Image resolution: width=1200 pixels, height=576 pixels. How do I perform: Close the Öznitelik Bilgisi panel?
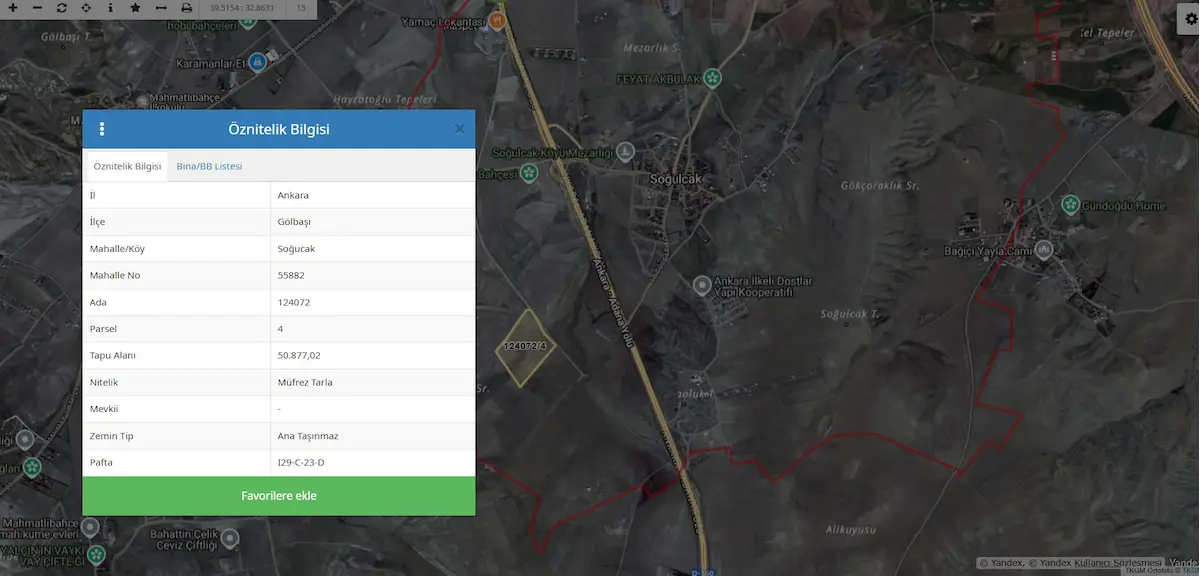(x=459, y=129)
